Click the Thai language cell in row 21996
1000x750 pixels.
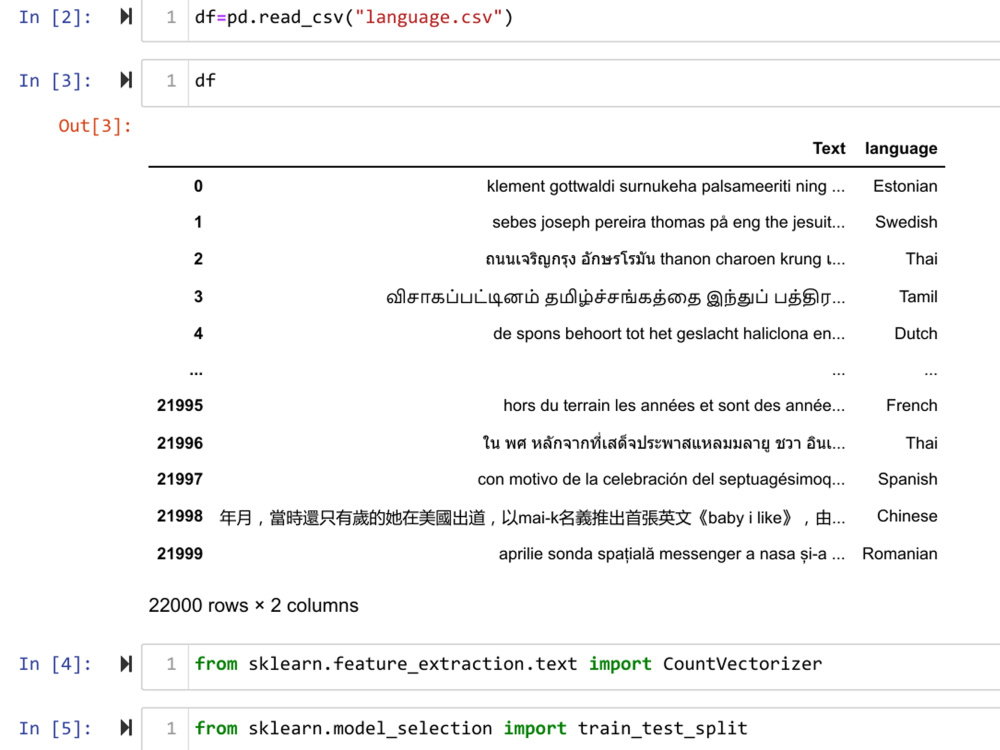pos(922,443)
